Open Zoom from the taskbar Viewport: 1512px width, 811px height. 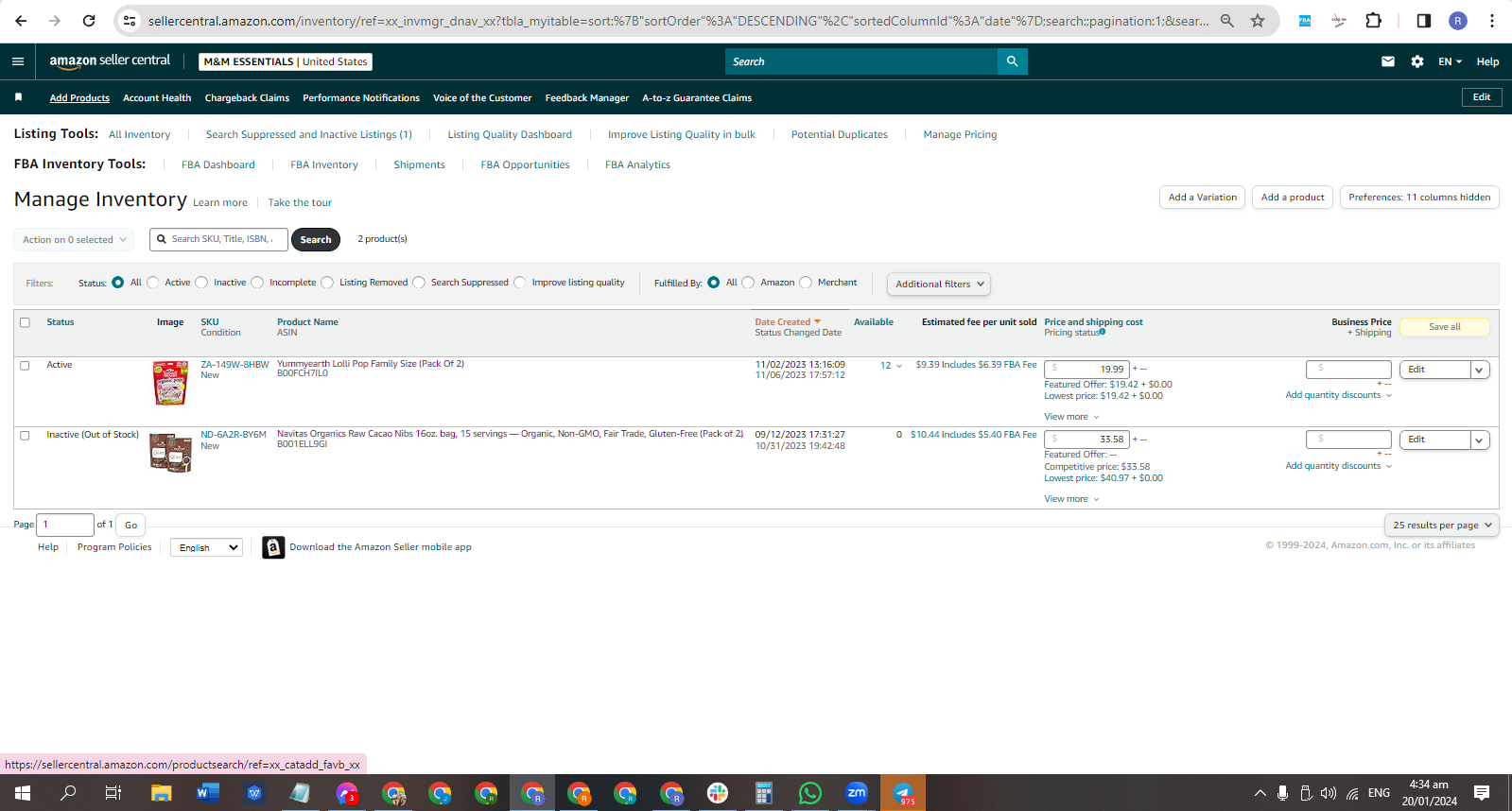[857, 793]
